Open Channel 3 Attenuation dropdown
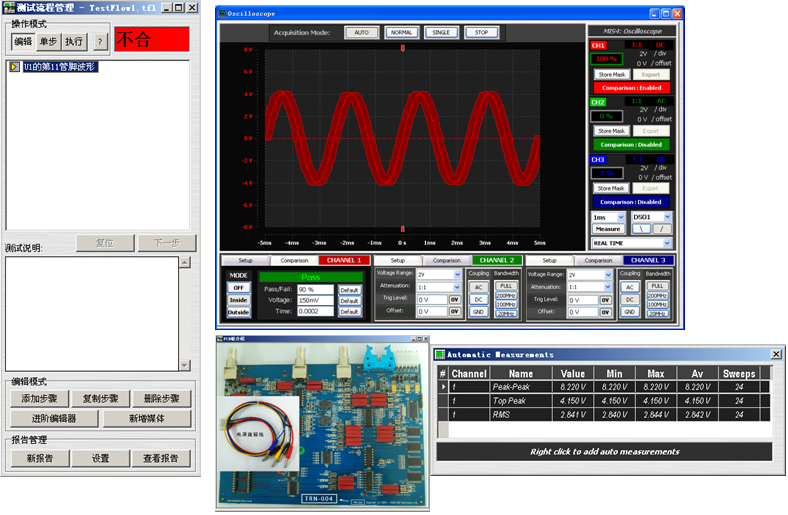788x515 pixels. pos(608,287)
